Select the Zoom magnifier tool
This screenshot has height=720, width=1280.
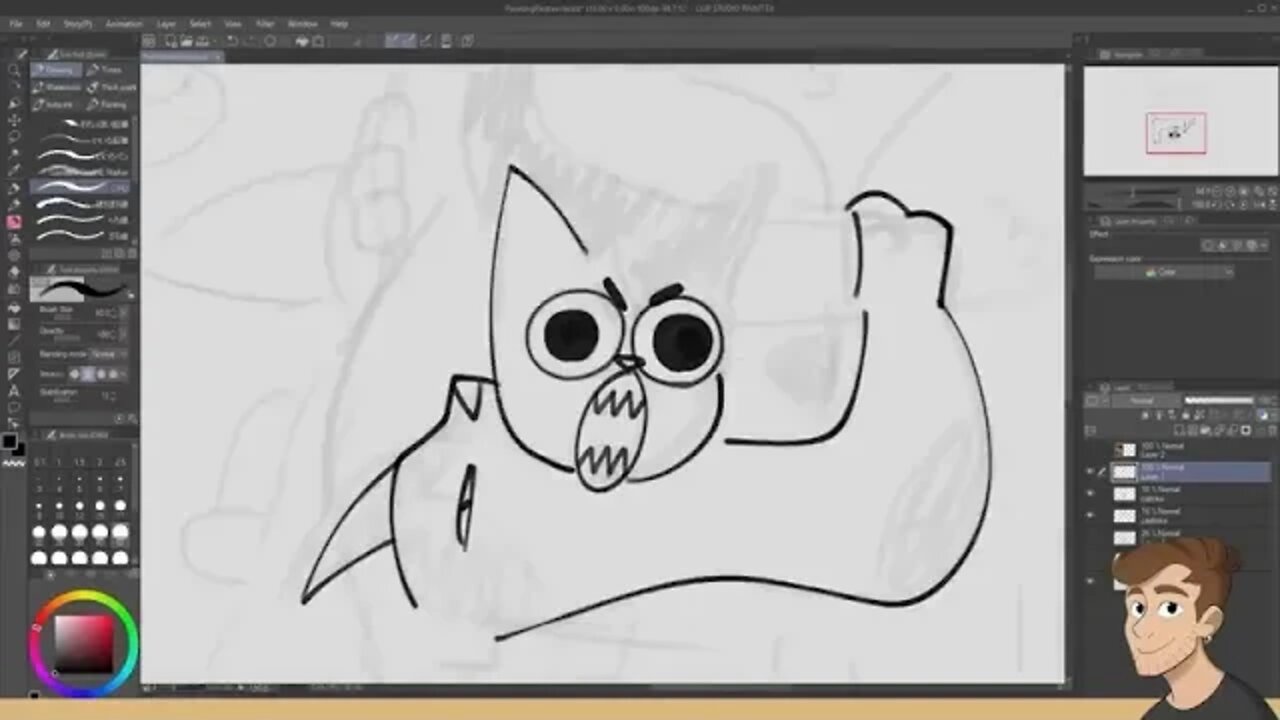[14, 70]
